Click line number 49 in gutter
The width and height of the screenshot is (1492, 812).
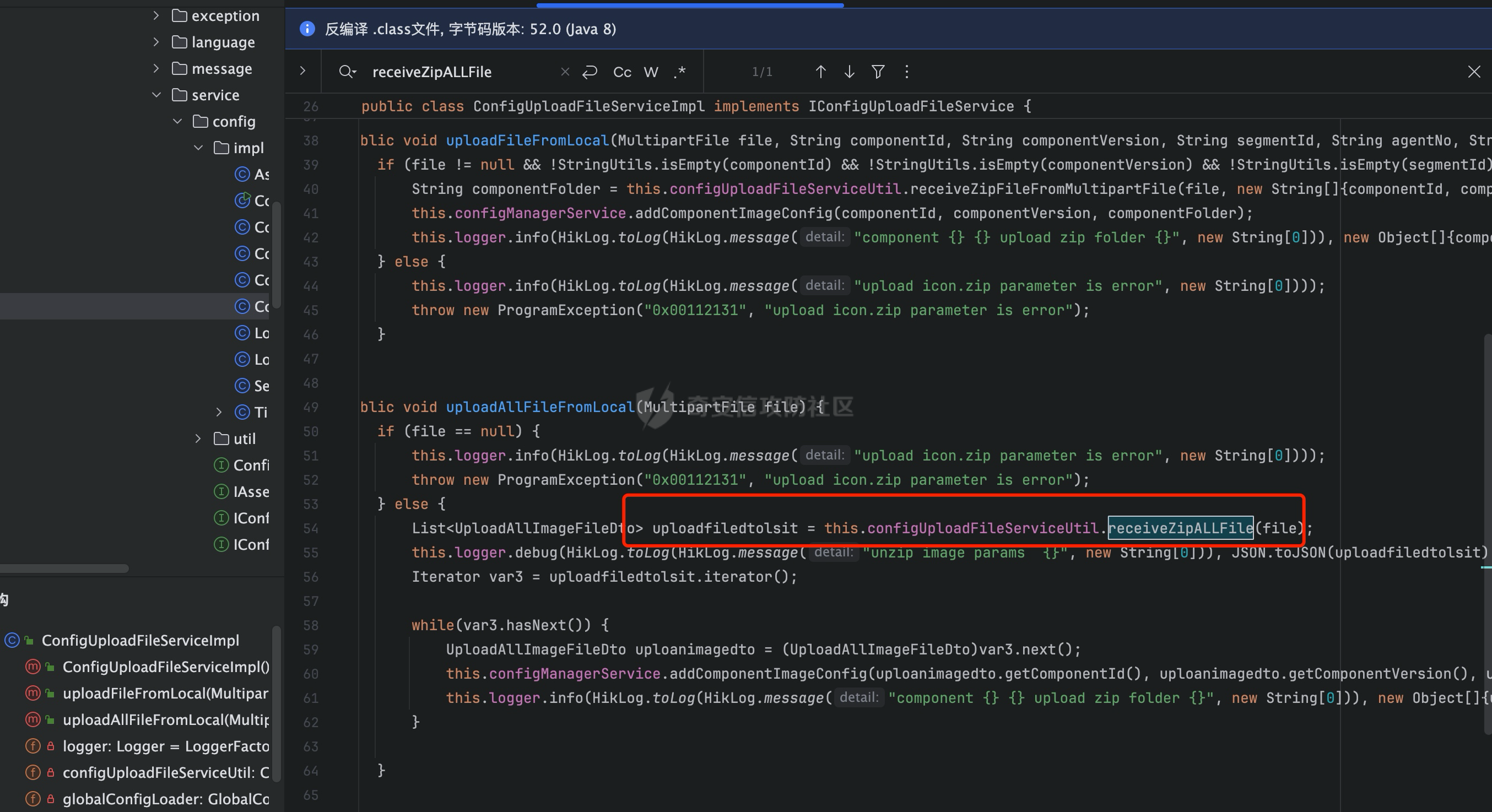(311, 407)
